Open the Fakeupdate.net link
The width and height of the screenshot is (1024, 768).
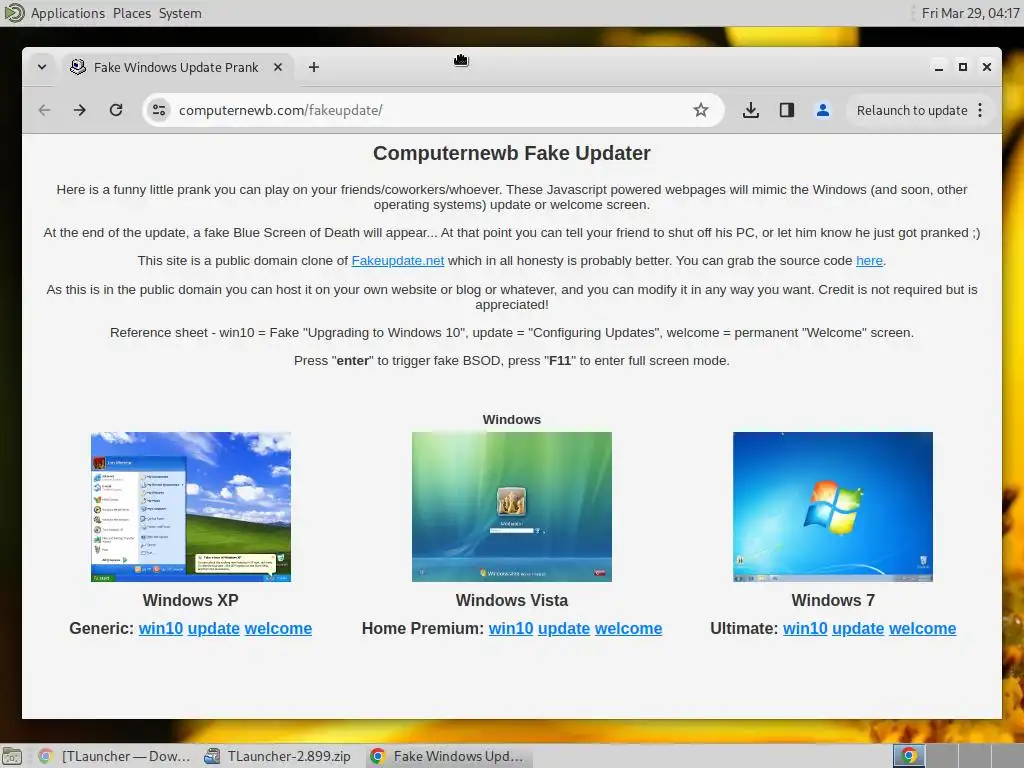(x=398, y=261)
